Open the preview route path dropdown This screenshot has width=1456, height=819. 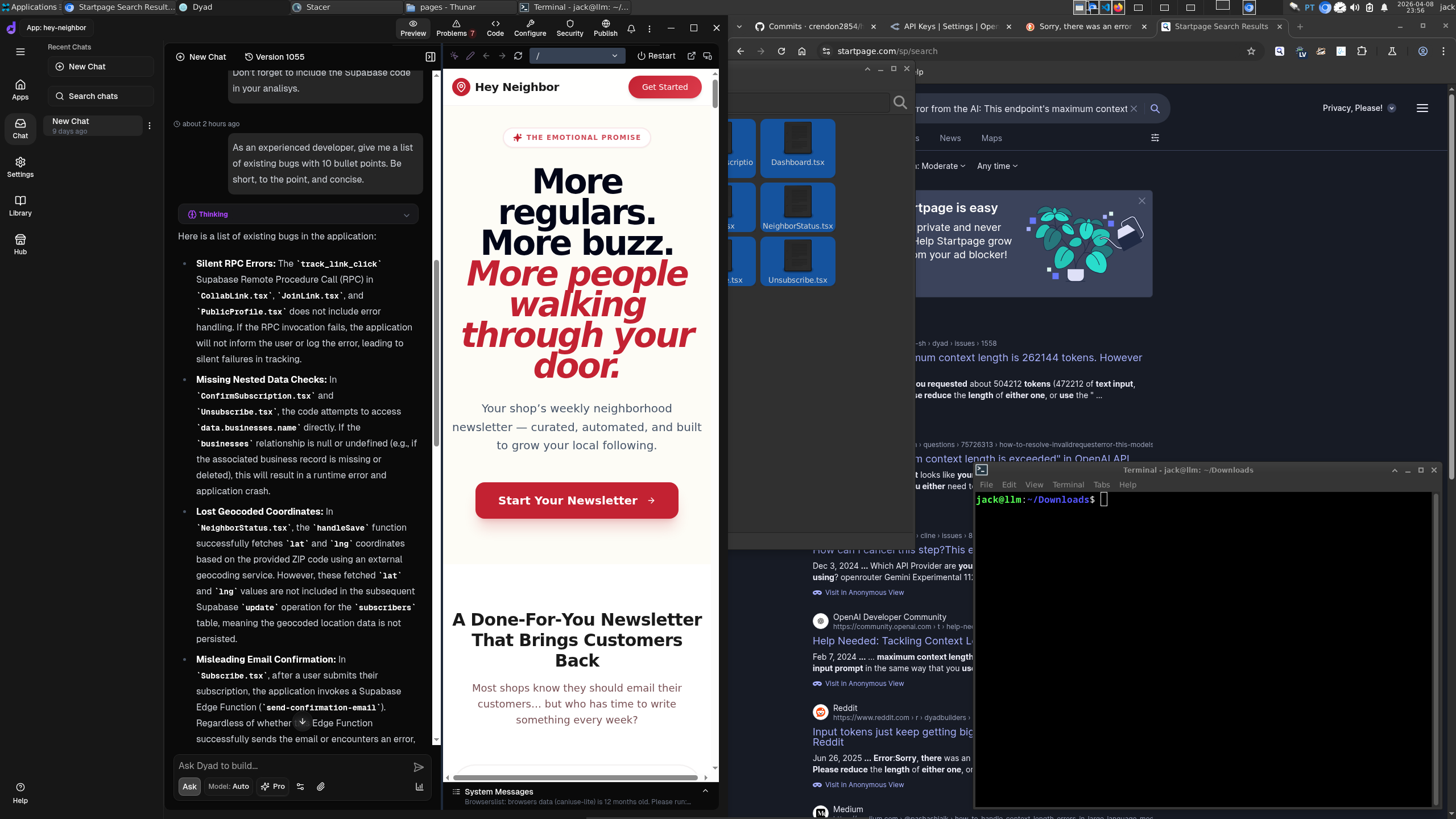pos(577,56)
